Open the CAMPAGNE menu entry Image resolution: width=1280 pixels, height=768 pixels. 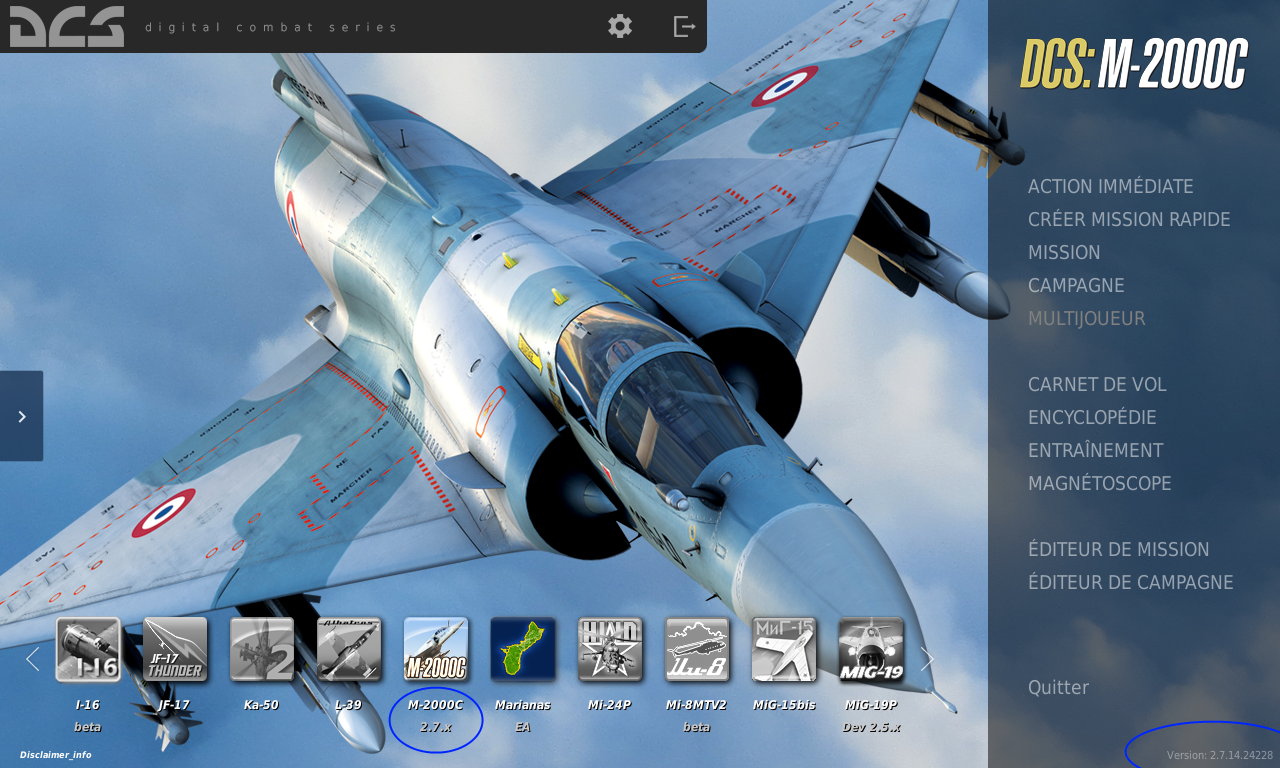[x=1076, y=286]
